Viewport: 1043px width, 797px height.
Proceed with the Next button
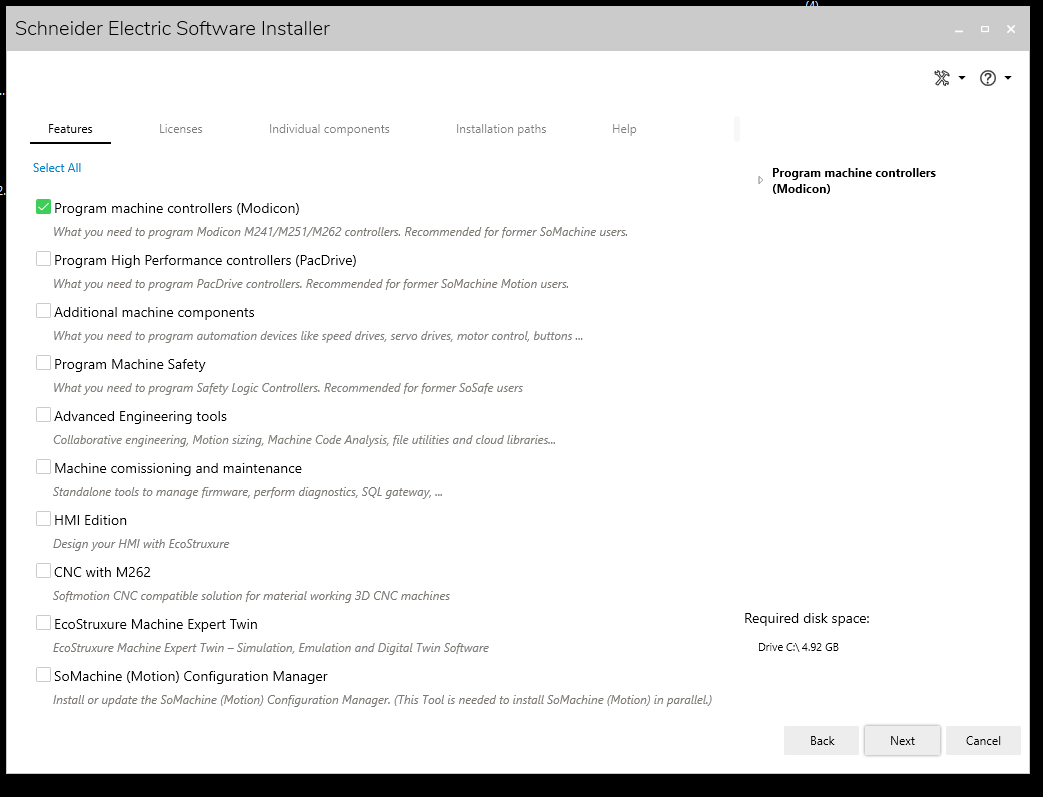point(902,740)
